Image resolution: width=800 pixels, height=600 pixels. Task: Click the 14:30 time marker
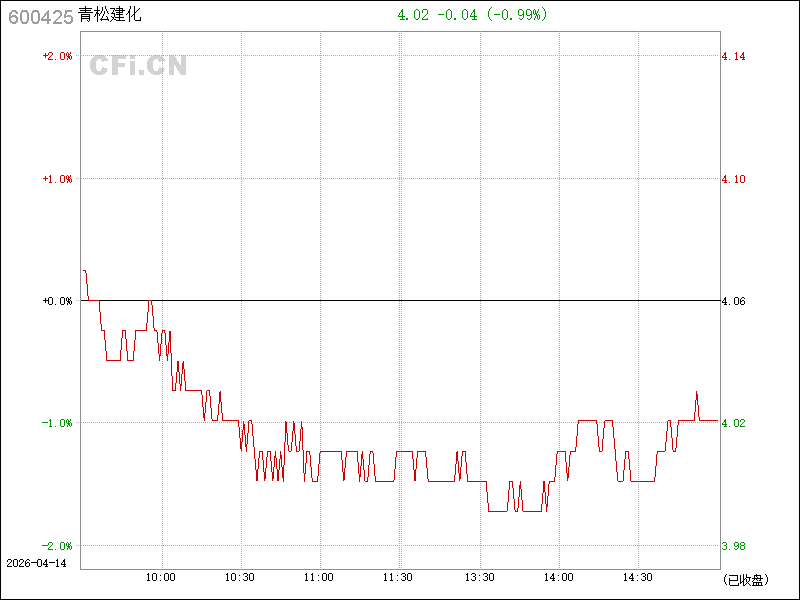[x=638, y=578]
